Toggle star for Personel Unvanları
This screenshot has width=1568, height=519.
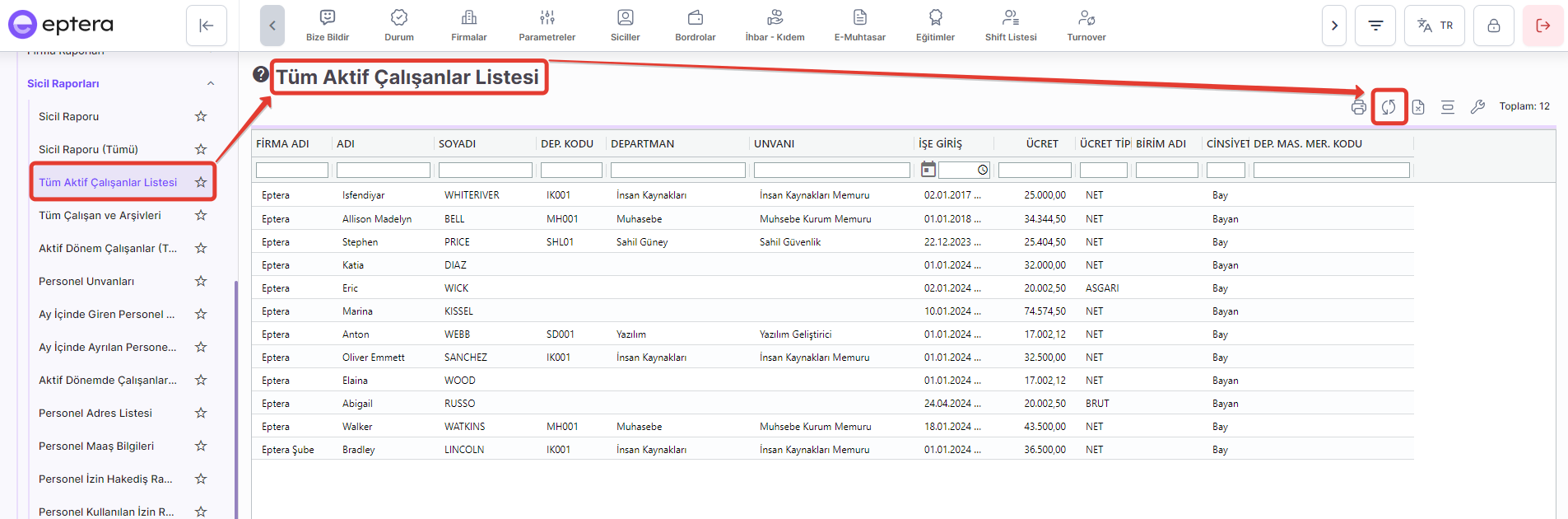201,281
